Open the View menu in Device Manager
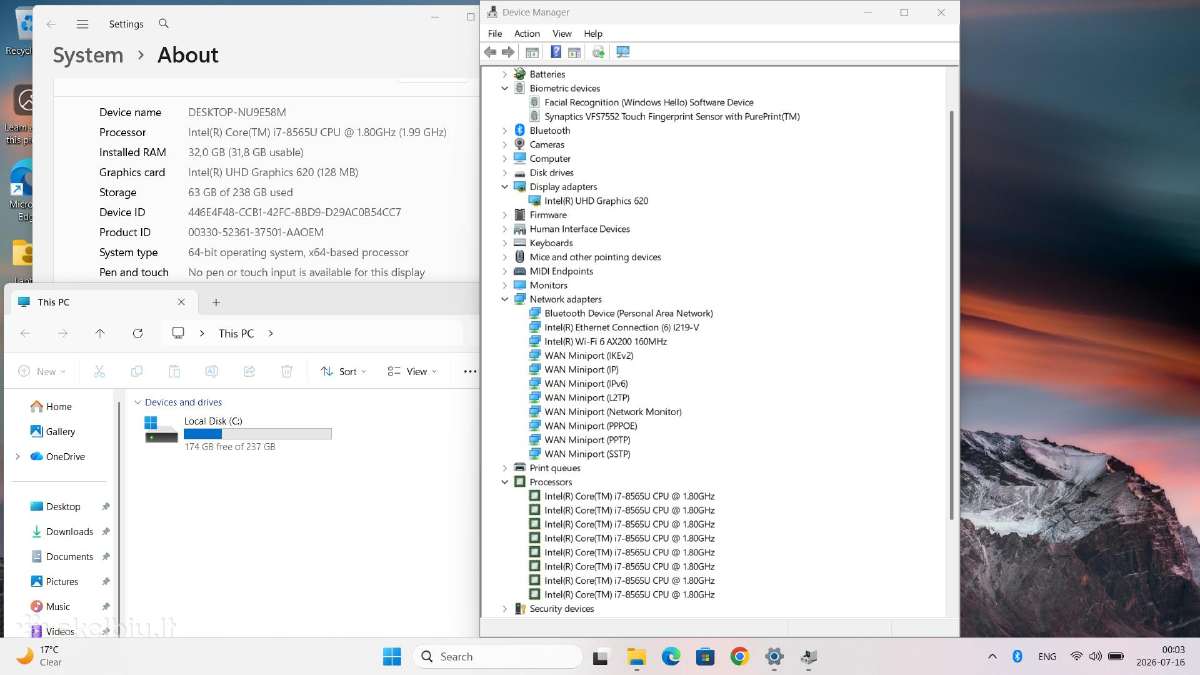The width and height of the screenshot is (1200, 675). [562, 33]
